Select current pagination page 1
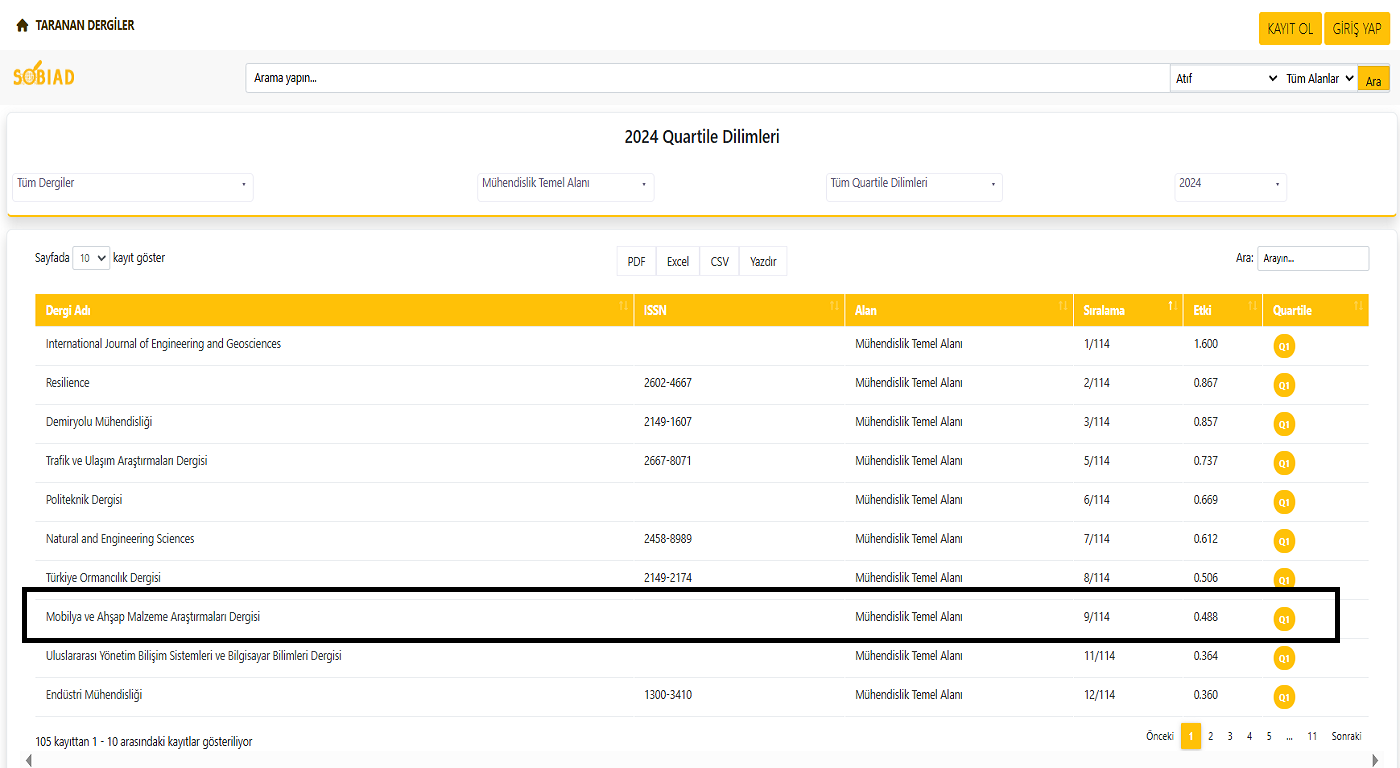Viewport: 1400px width, 768px height. coord(1191,736)
